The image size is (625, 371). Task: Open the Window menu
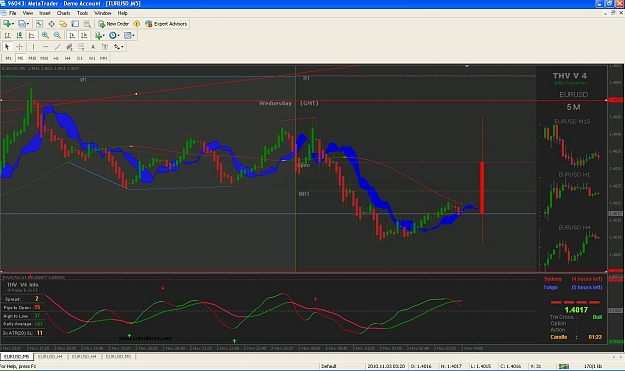pos(102,13)
